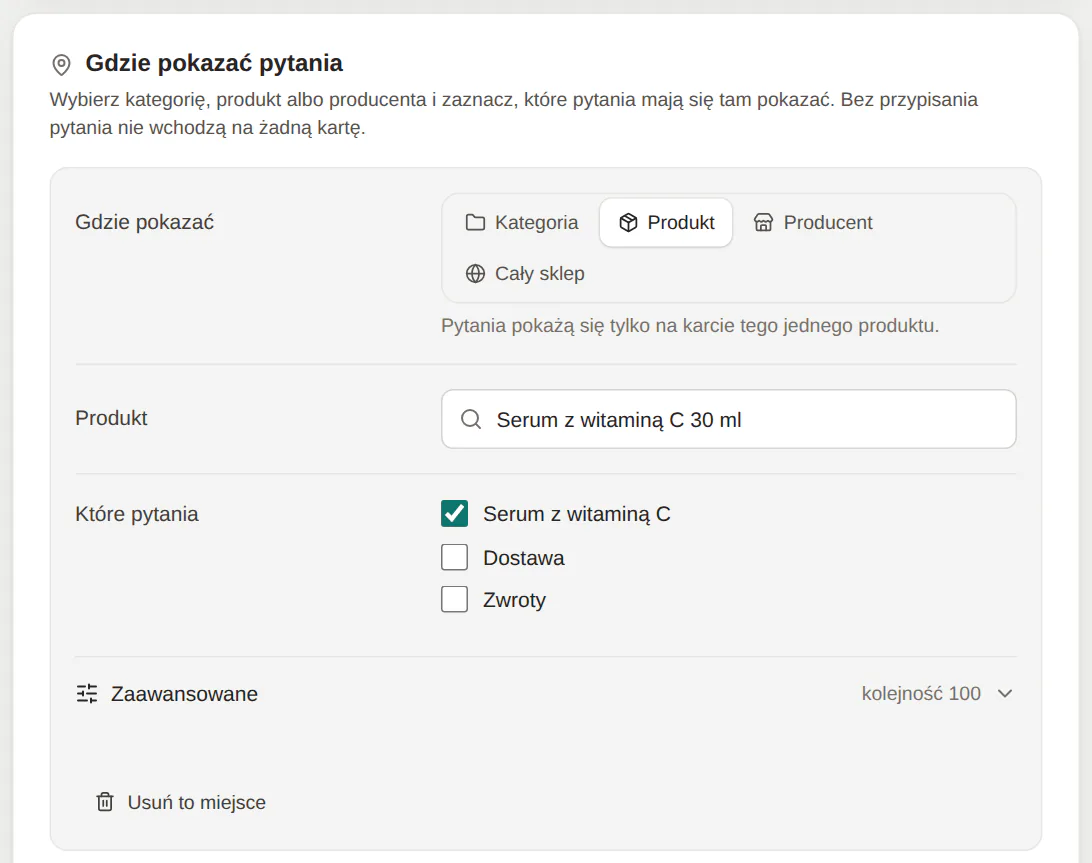1092x863 pixels.
Task: Click the Gdzie pokazać pytania heading
Action: point(214,63)
